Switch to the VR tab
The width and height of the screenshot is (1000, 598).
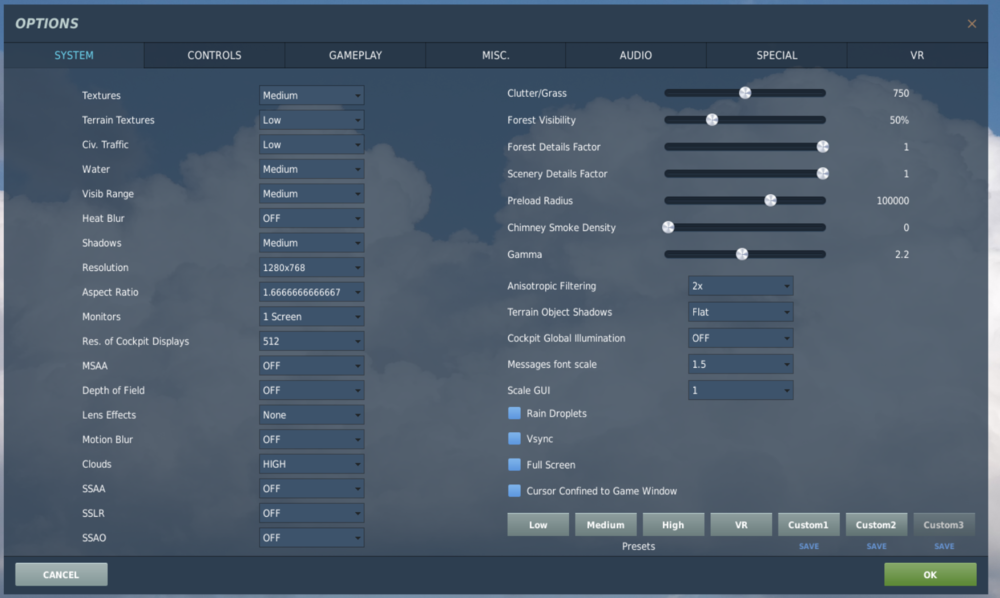[917, 55]
